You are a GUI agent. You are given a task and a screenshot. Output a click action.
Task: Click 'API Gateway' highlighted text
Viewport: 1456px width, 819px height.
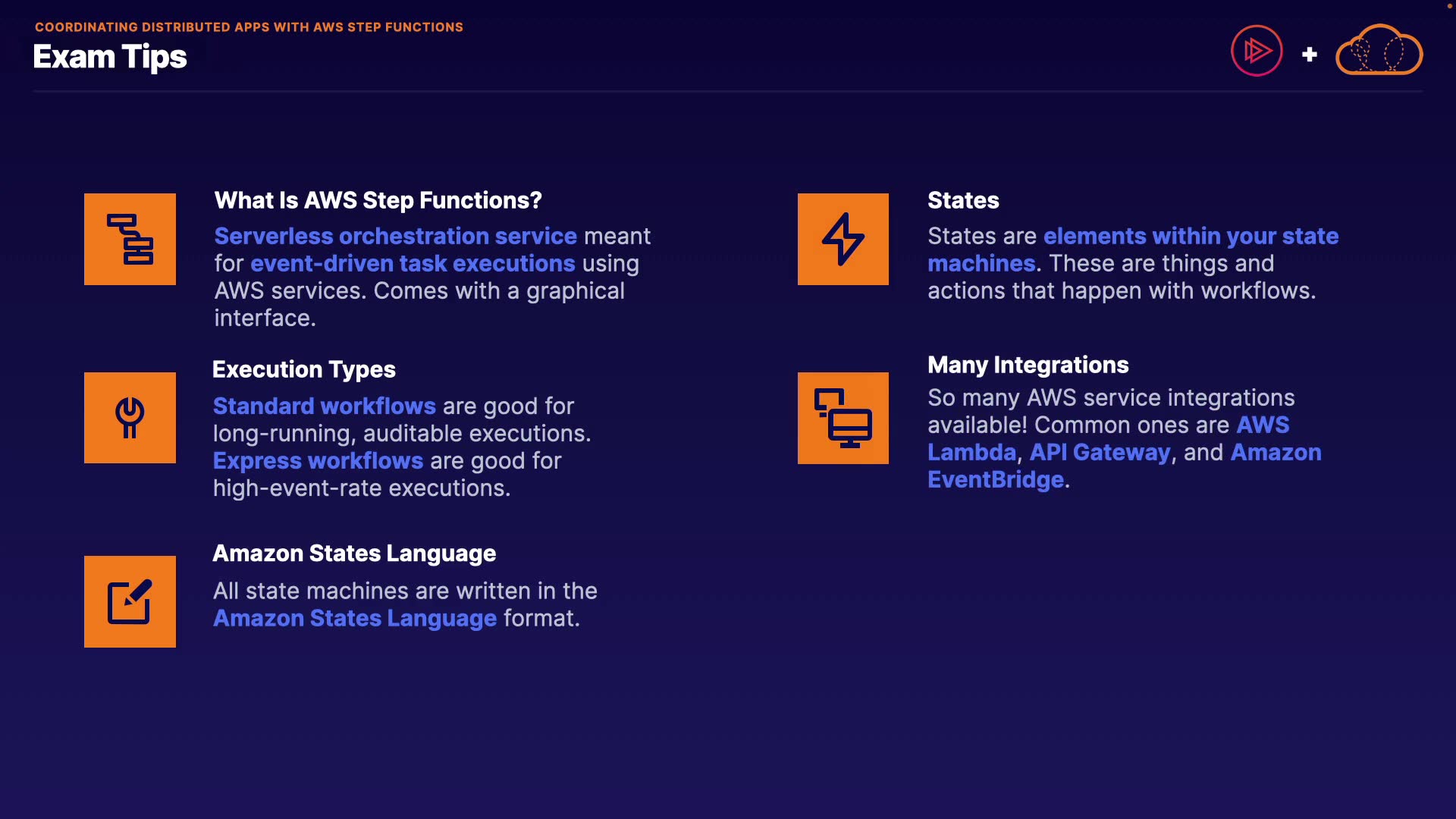click(1100, 453)
